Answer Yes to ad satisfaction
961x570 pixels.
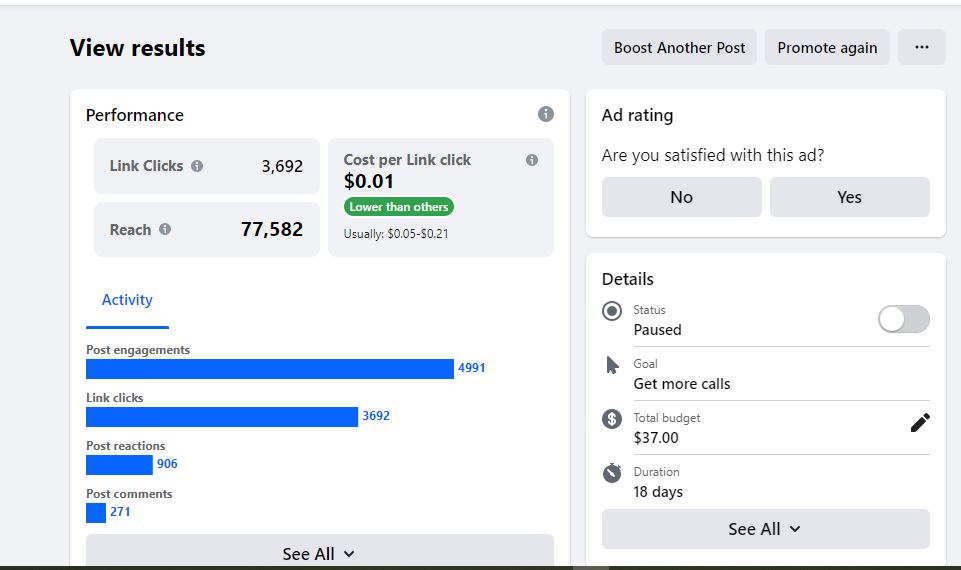[x=849, y=197]
